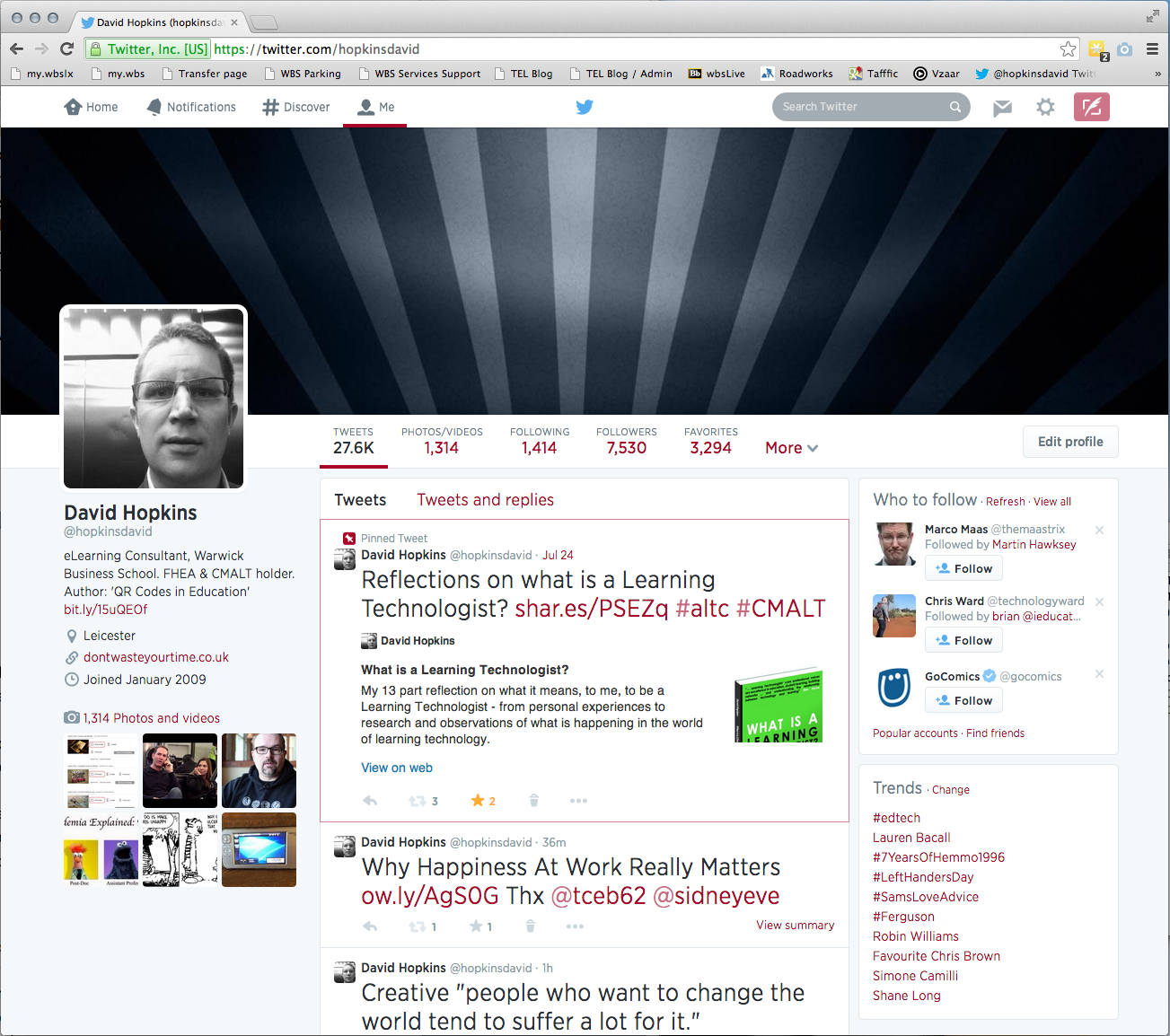Open the dontwasteyourtime.co.uk link
The image size is (1170, 1036).
(156, 657)
